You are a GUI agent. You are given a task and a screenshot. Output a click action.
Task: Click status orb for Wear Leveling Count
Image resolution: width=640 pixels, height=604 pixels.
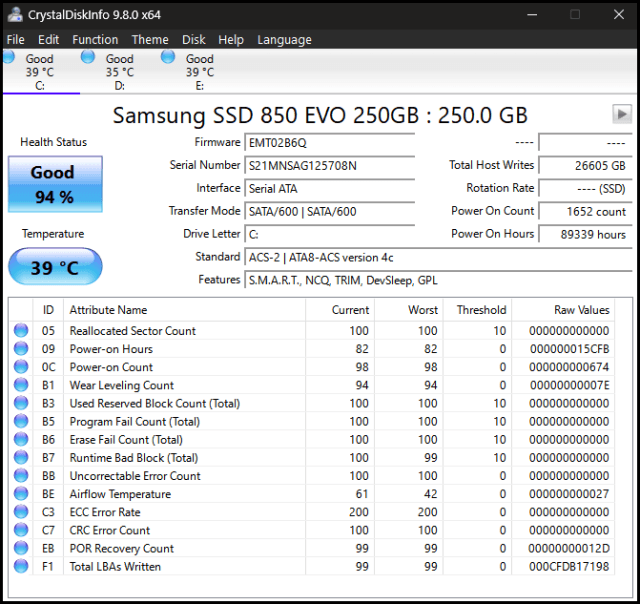click(x=21, y=384)
